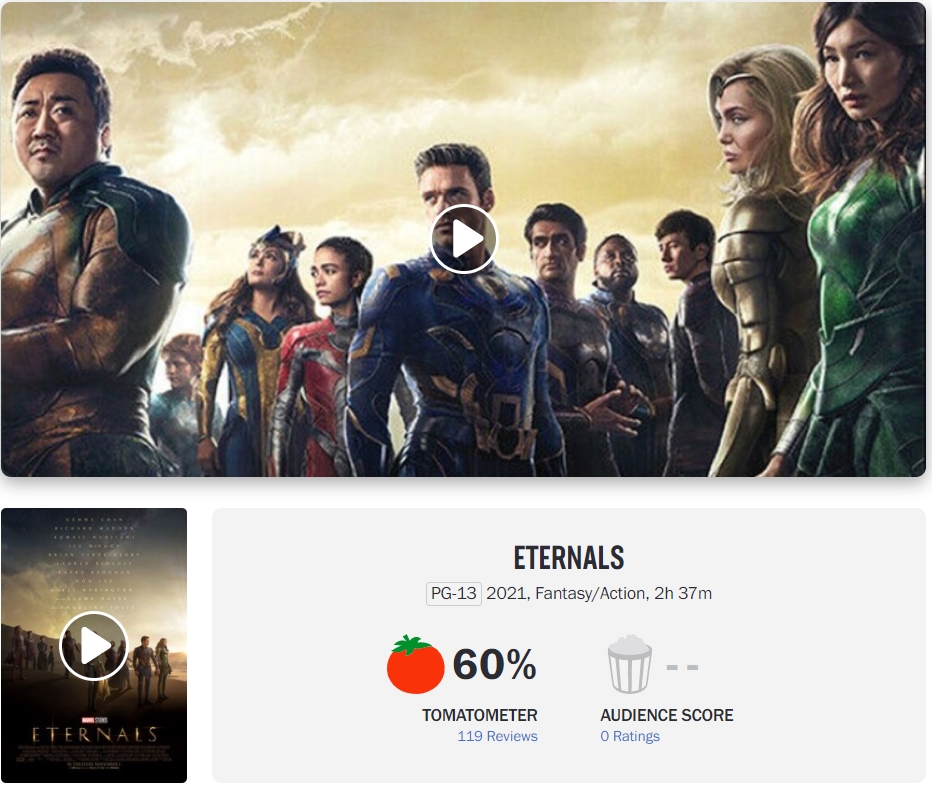
Task: Open the 0 Ratings link
Action: 630,736
